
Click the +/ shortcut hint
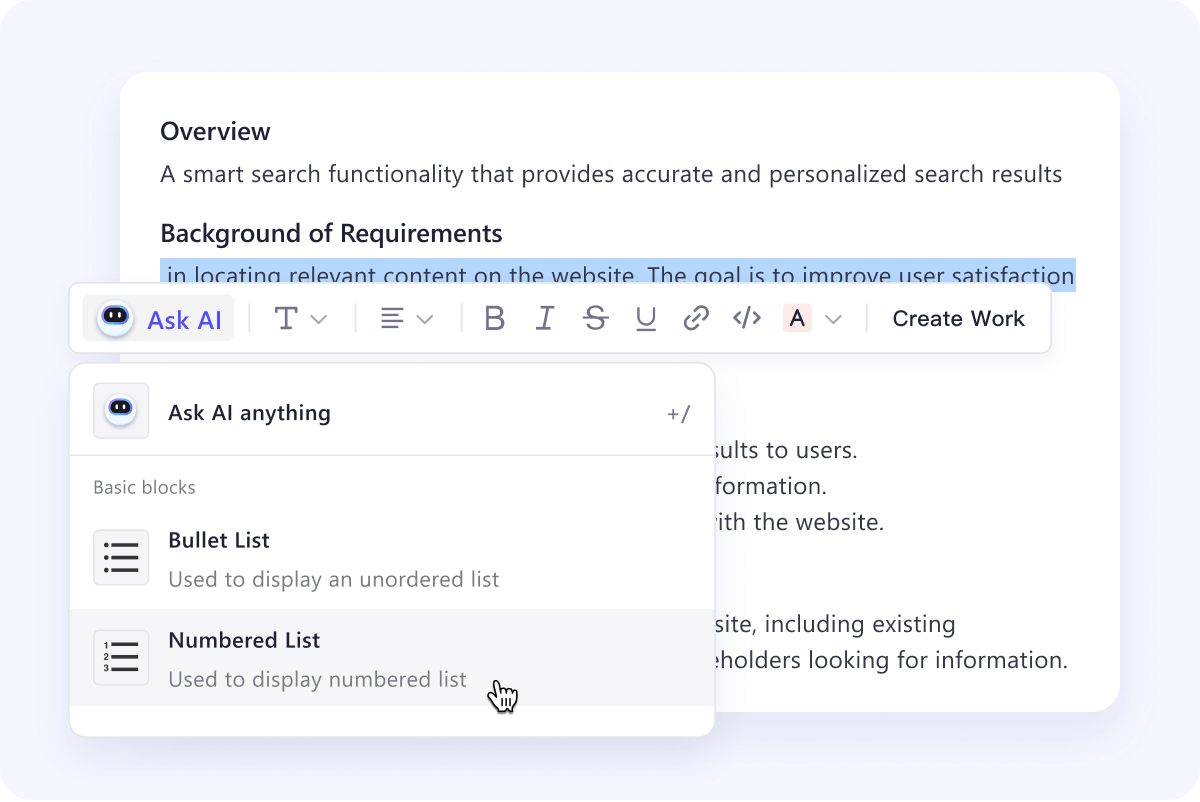tap(679, 412)
